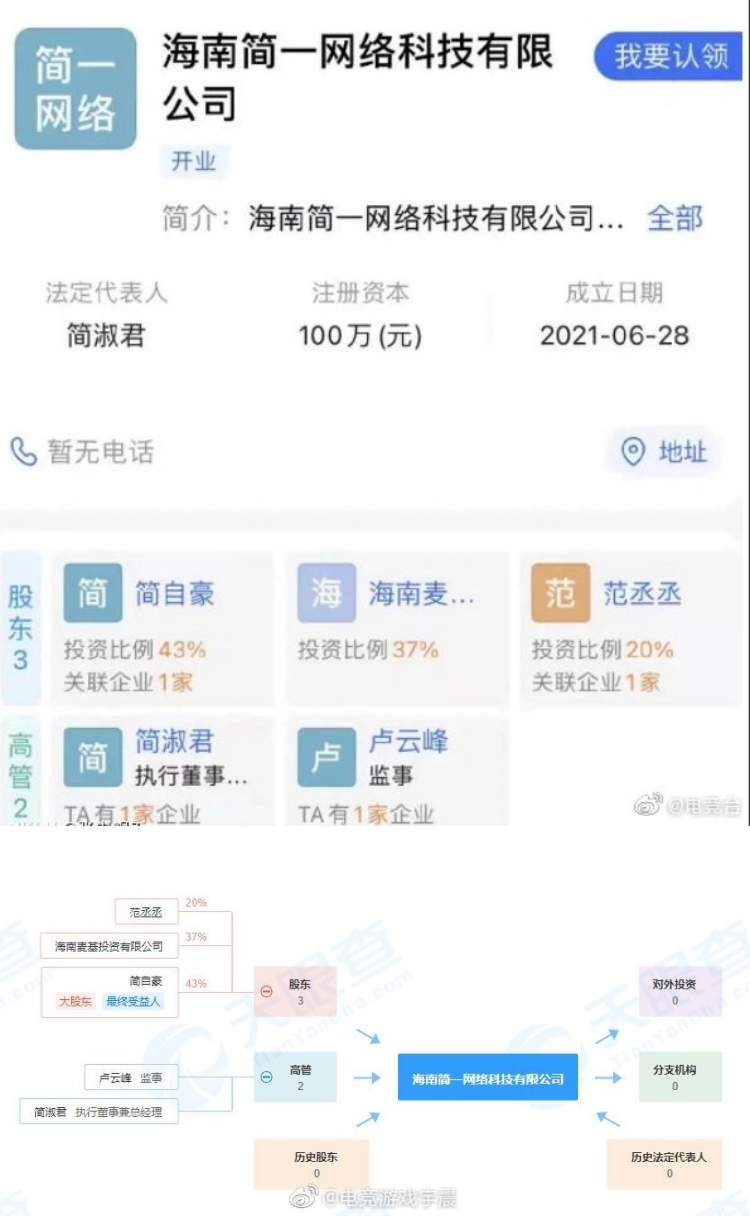Viewport: 750px width, 1216px height.
Task: Expand full company intro via 全部
Action: coord(675,218)
